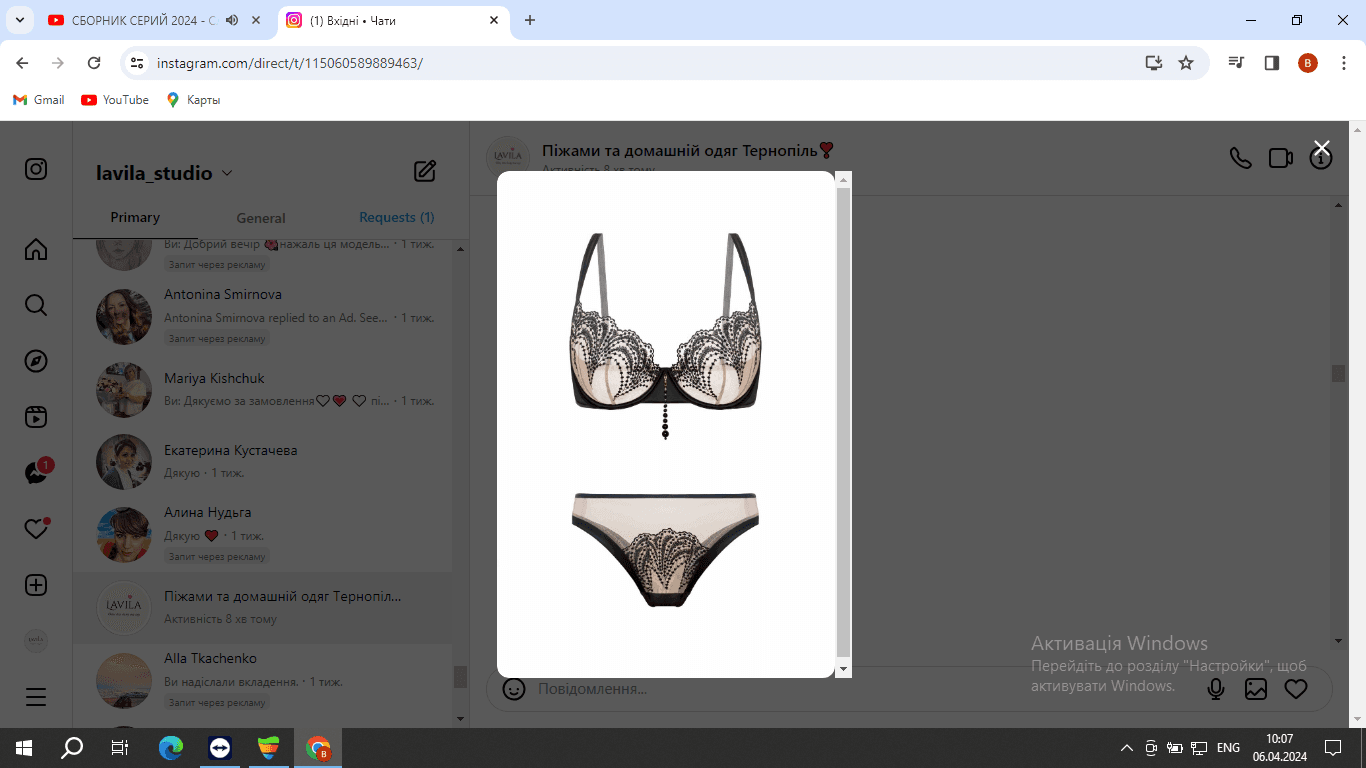
Task: Switch to the YouTube СБОРНИК СЕРИЙ tab
Action: coord(144,20)
